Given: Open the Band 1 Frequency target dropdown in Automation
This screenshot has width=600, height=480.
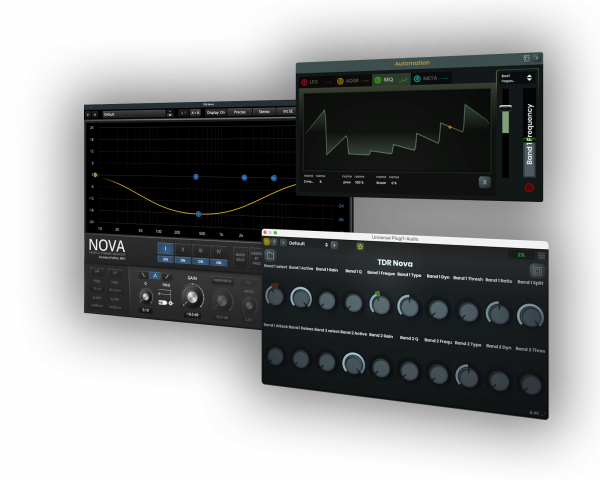Looking at the screenshot, I should [517, 78].
